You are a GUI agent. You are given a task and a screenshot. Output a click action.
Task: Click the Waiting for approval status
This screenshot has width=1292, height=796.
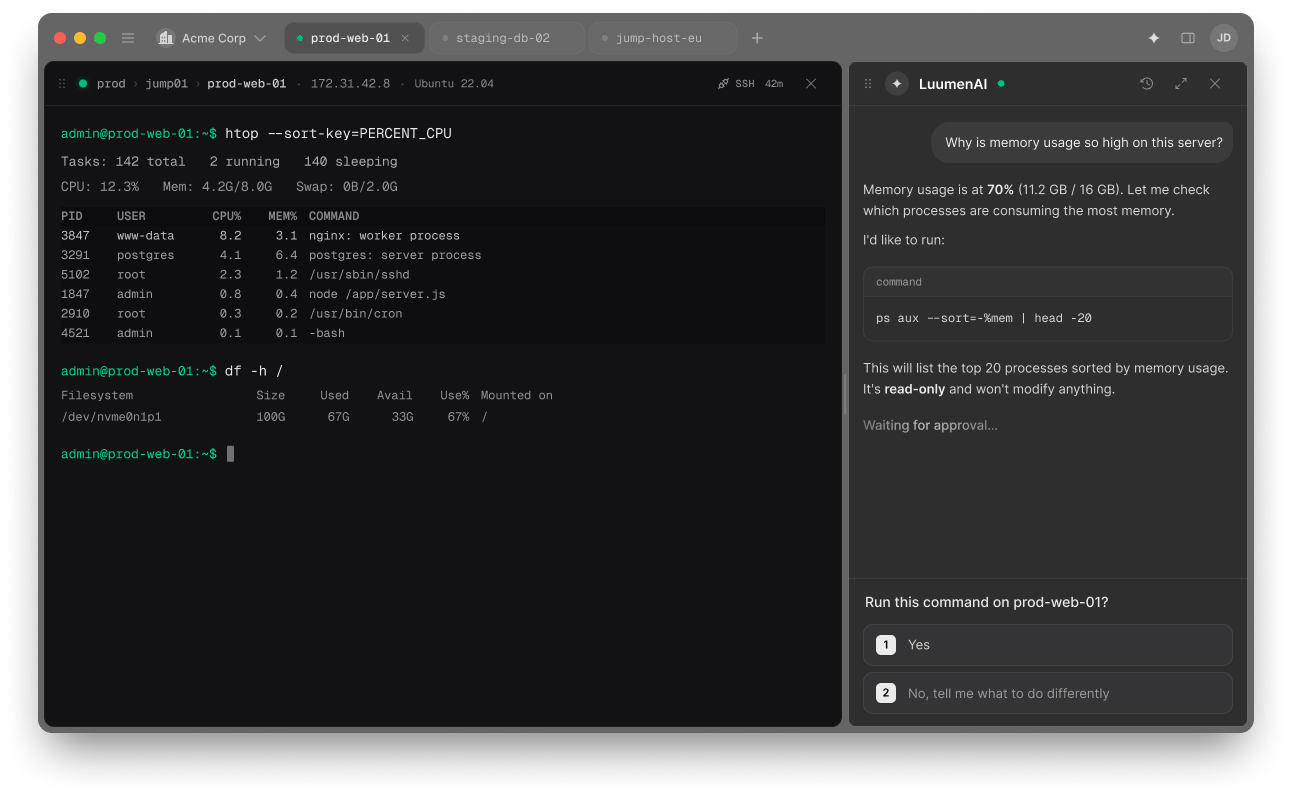click(930, 425)
